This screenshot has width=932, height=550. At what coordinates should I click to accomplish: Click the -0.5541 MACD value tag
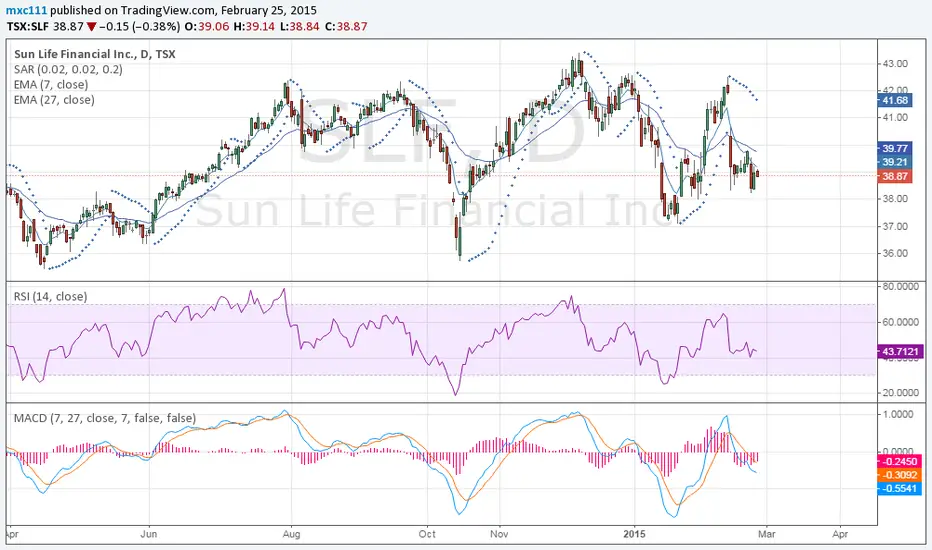[x=900, y=489]
